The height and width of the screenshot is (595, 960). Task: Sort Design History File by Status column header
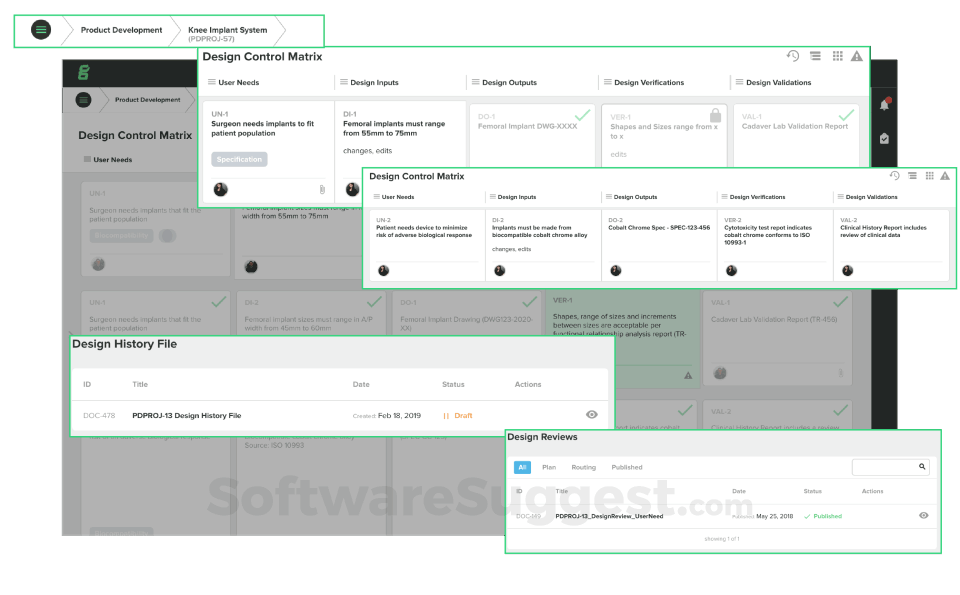pos(453,384)
